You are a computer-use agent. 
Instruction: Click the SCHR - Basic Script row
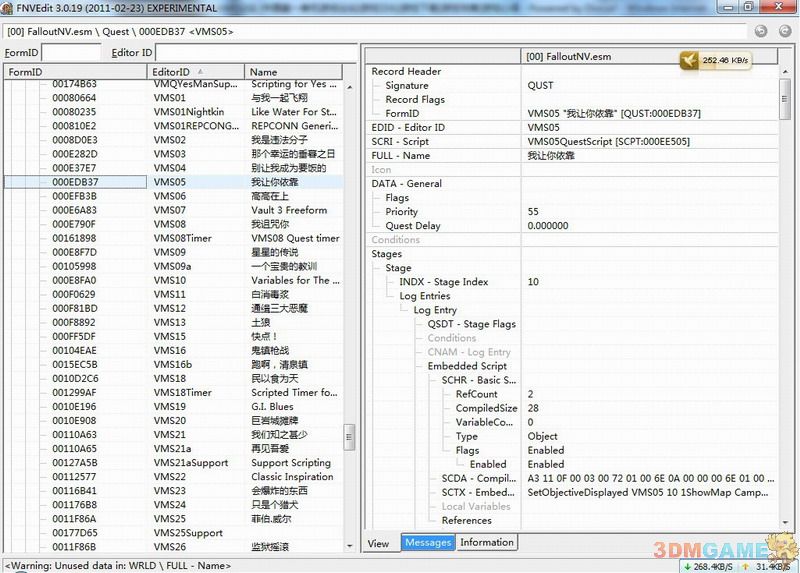572,380
